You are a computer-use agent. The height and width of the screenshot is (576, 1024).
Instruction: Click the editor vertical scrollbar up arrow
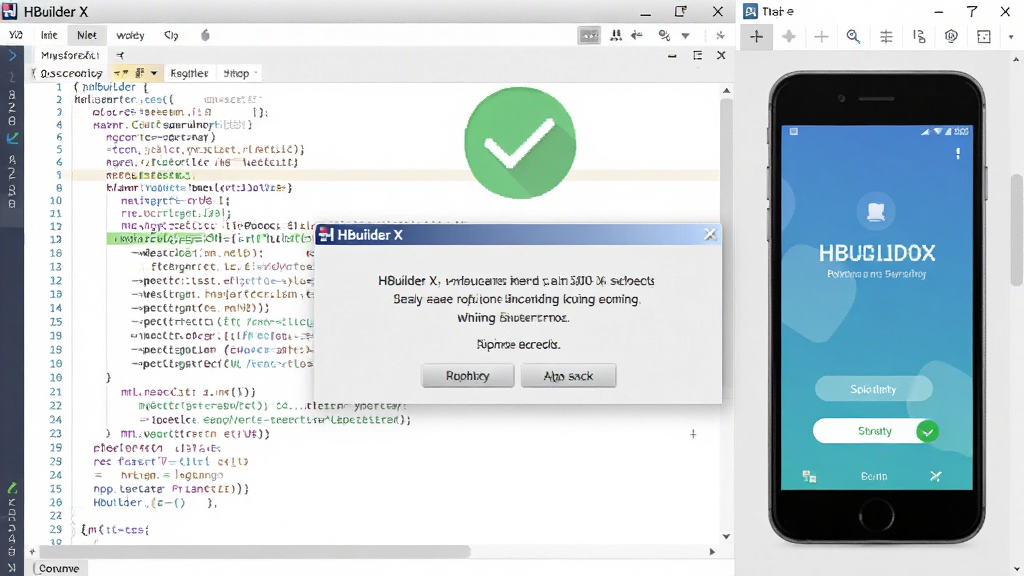726,91
